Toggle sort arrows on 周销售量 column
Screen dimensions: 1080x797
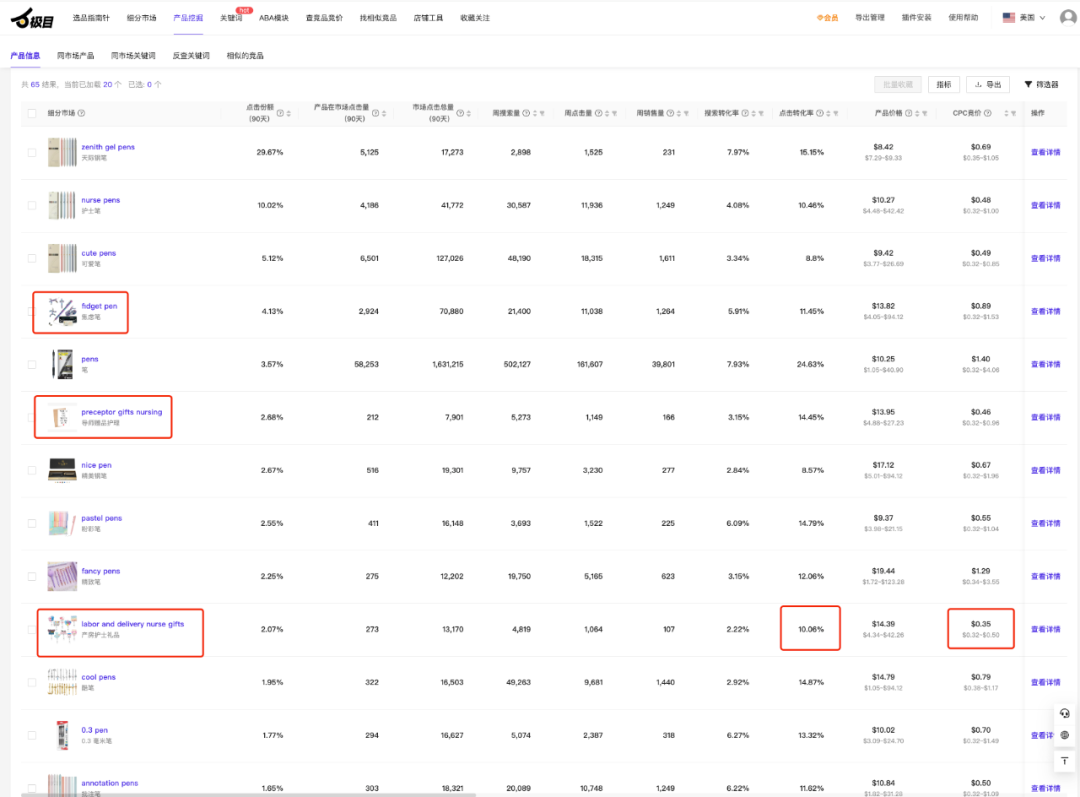[x=679, y=113]
